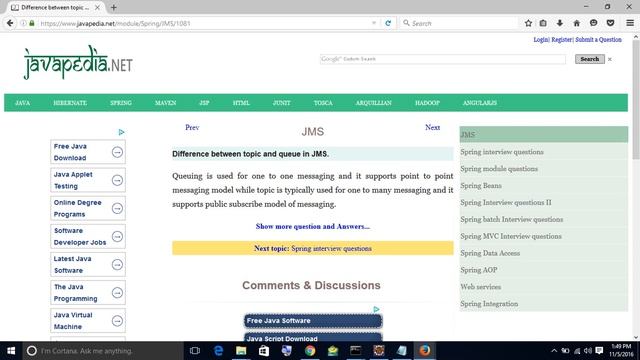This screenshot has width=640, height=360.
Task: Open Spring AOP in sidebar
Action: [x=478, y=270]
